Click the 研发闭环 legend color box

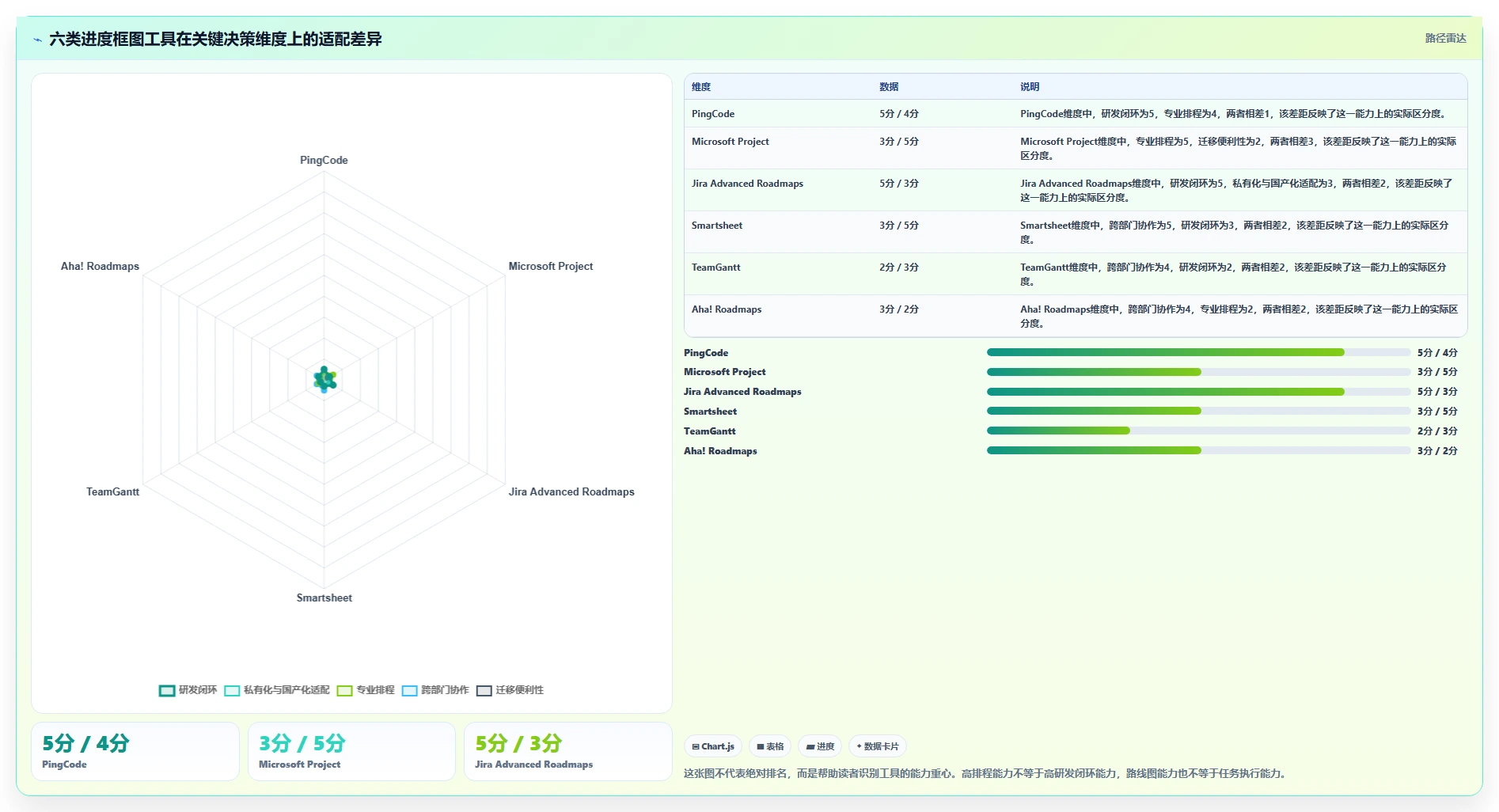click(166, 690)
